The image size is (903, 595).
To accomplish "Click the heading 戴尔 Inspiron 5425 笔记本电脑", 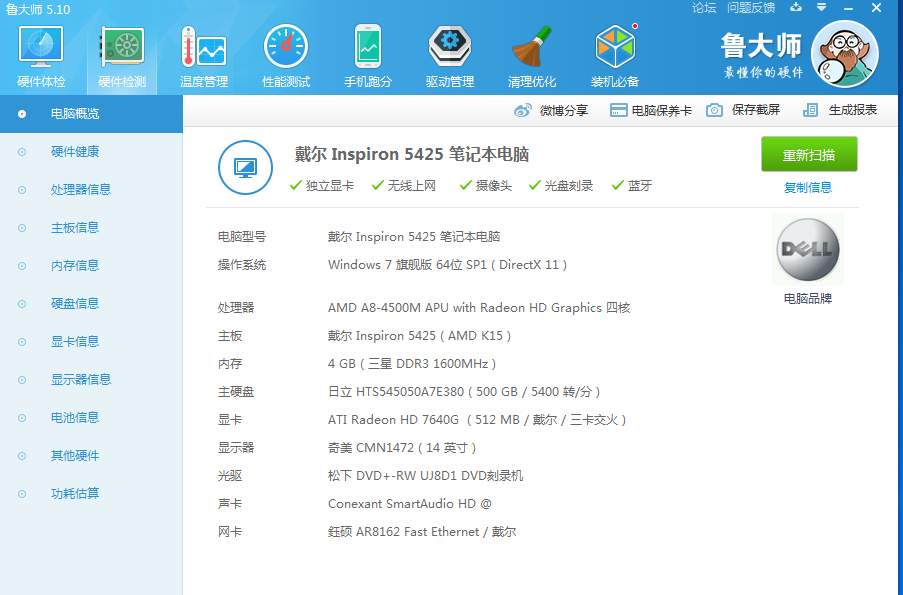I will click(412, 154).
